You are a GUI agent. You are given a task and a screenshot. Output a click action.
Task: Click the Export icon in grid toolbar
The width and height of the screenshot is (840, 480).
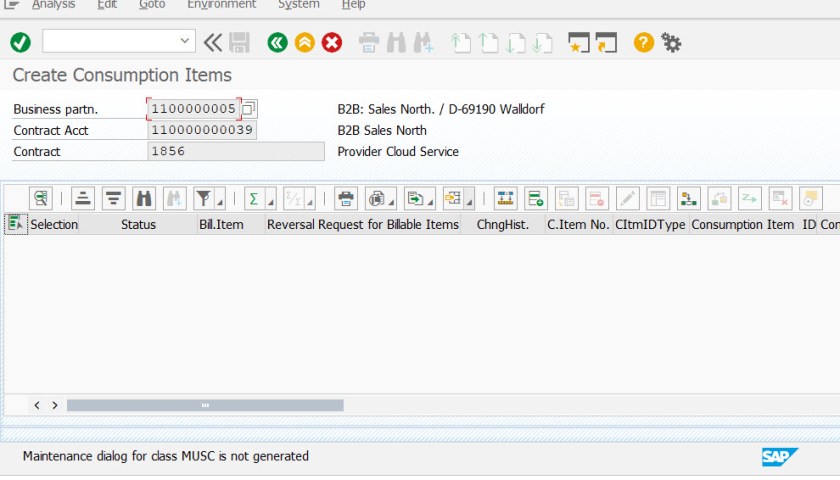pos(415,199)
